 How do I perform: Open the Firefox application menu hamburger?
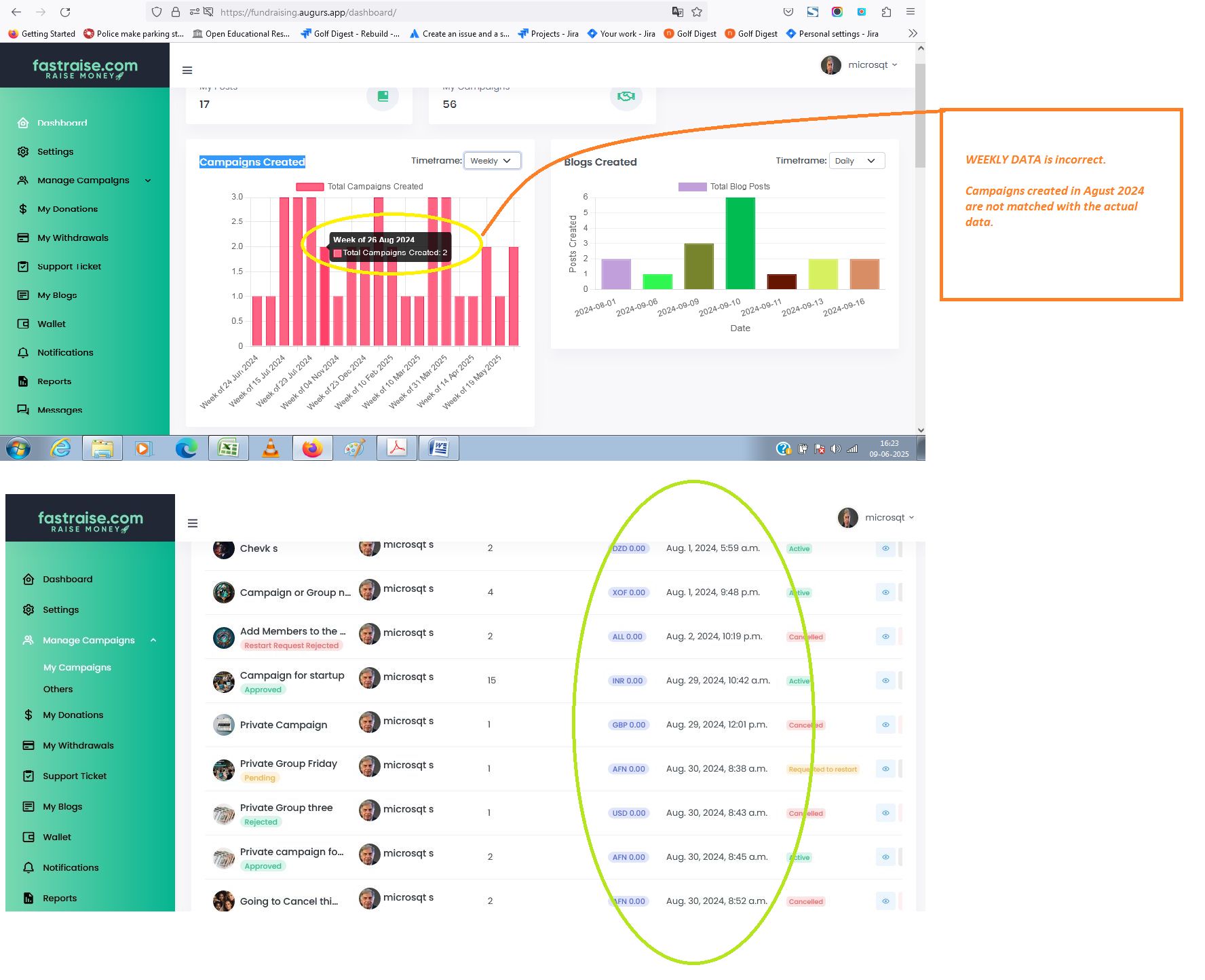tap(911, 12)
